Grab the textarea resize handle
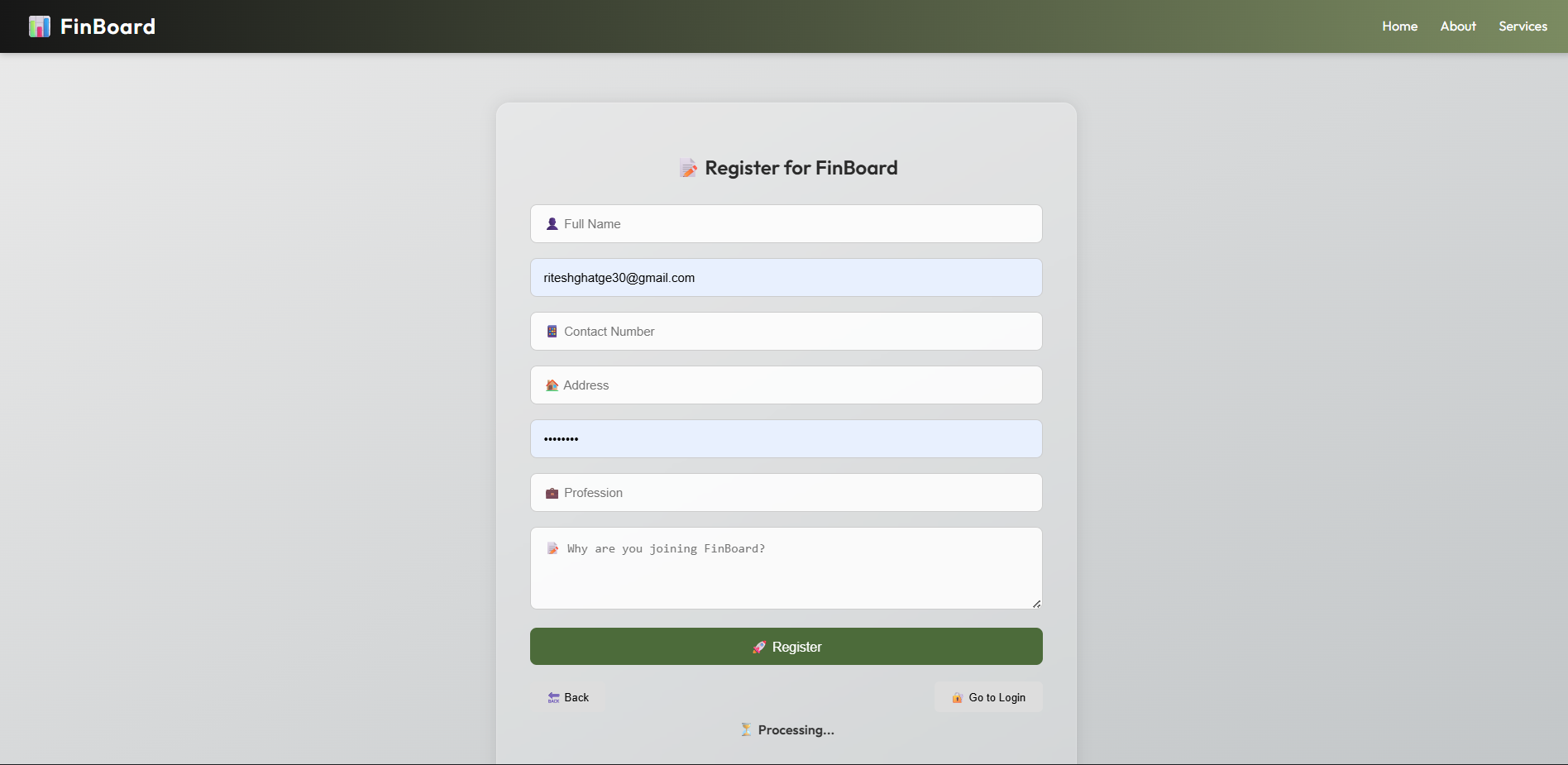Screen dimensions: 1568x765 click(x=1036, y=604)
